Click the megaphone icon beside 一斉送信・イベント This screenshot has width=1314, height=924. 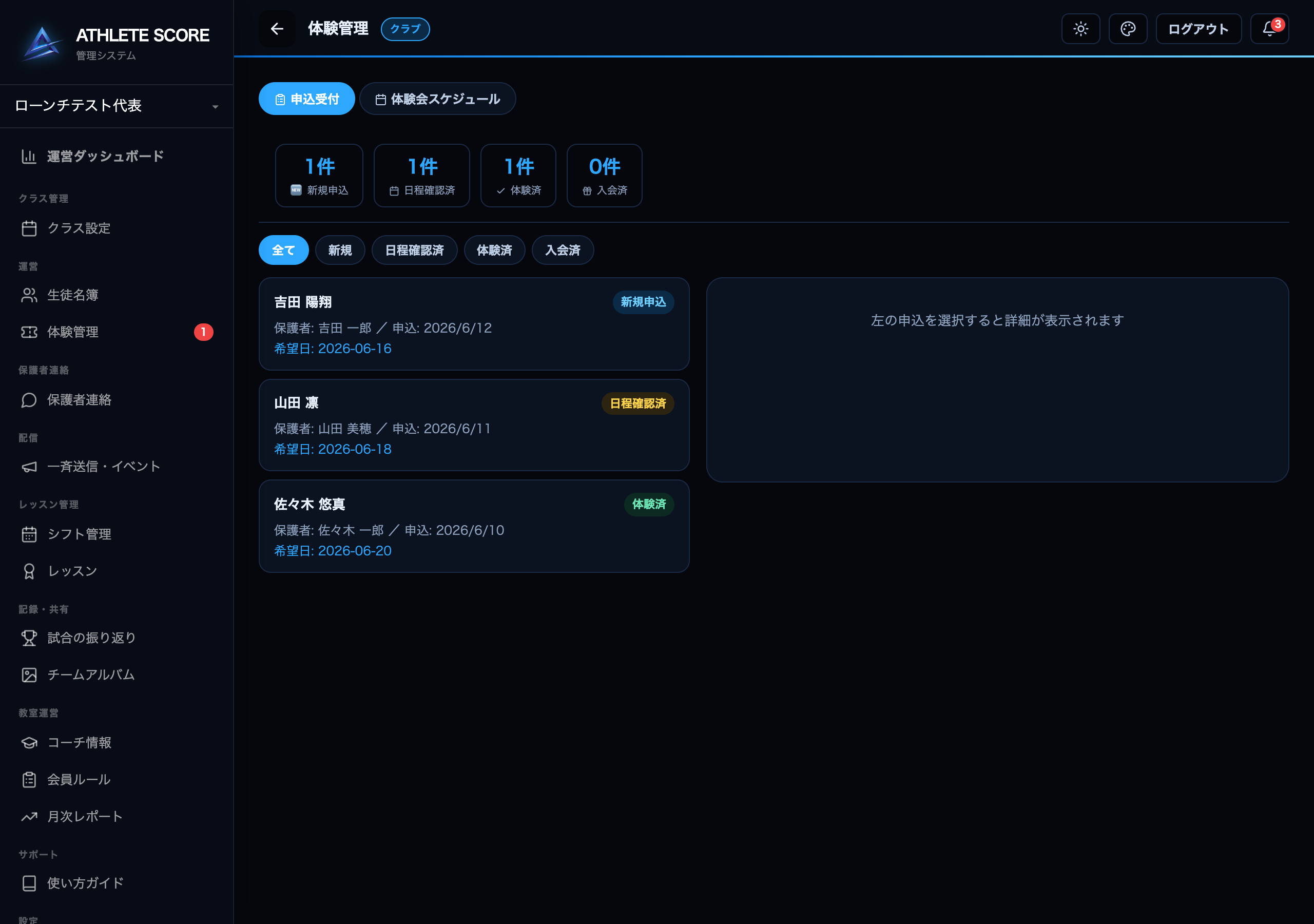coord(29,467)
